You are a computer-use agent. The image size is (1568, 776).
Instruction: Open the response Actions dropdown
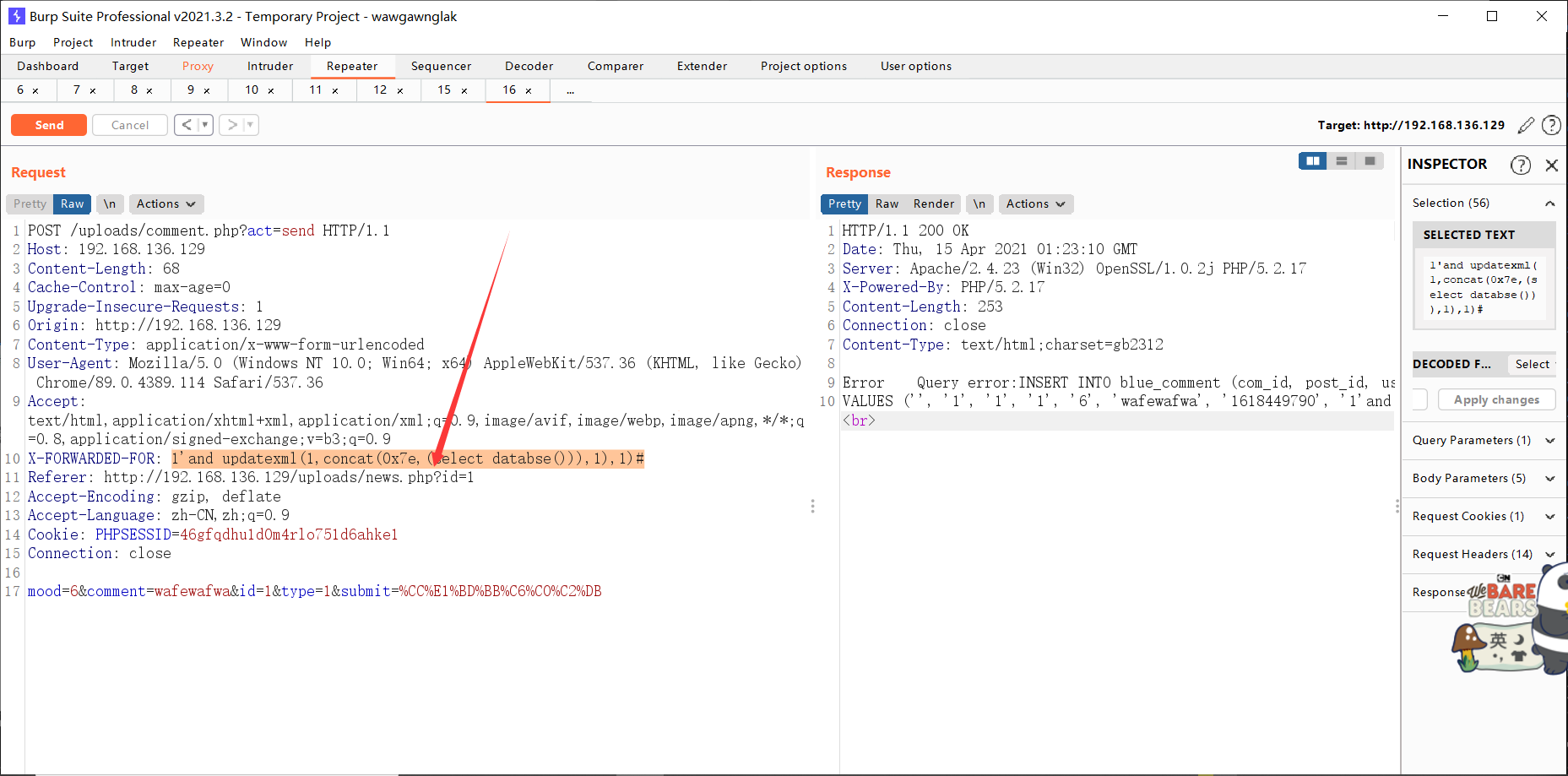pos(1036,203)
